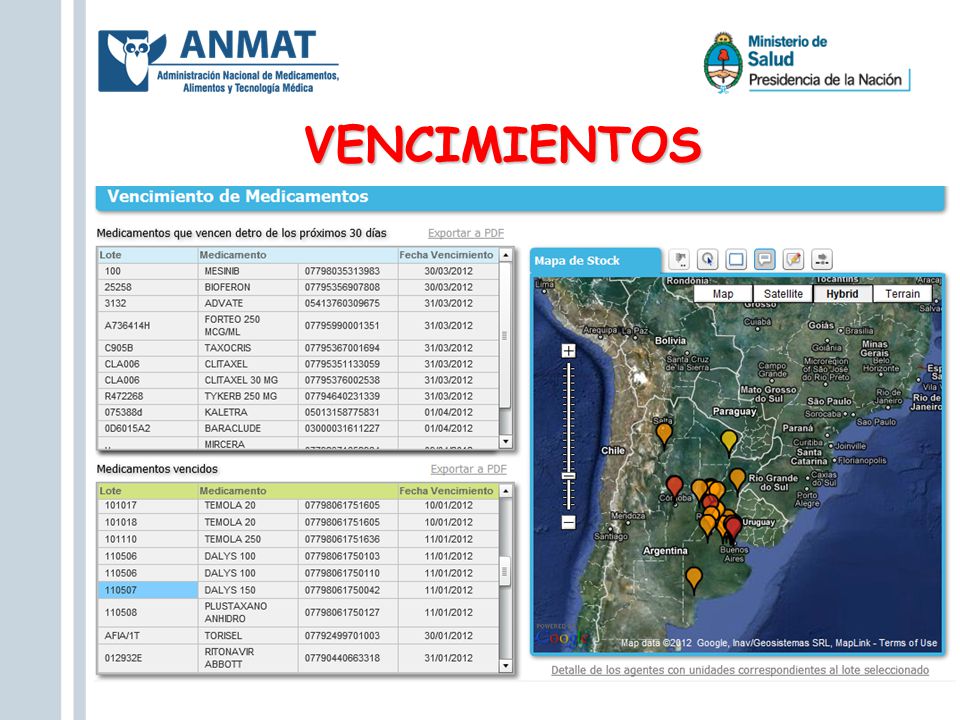The image size is (960, 720).
Task: Select the FORTEO 250 MCG/ML row
Action: pos(298,326)
